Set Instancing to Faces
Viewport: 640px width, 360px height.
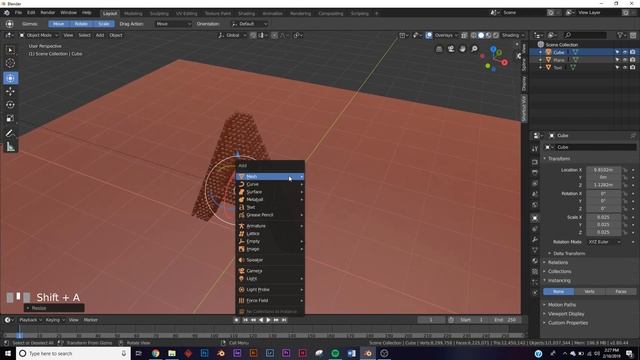tap(621, 292)
